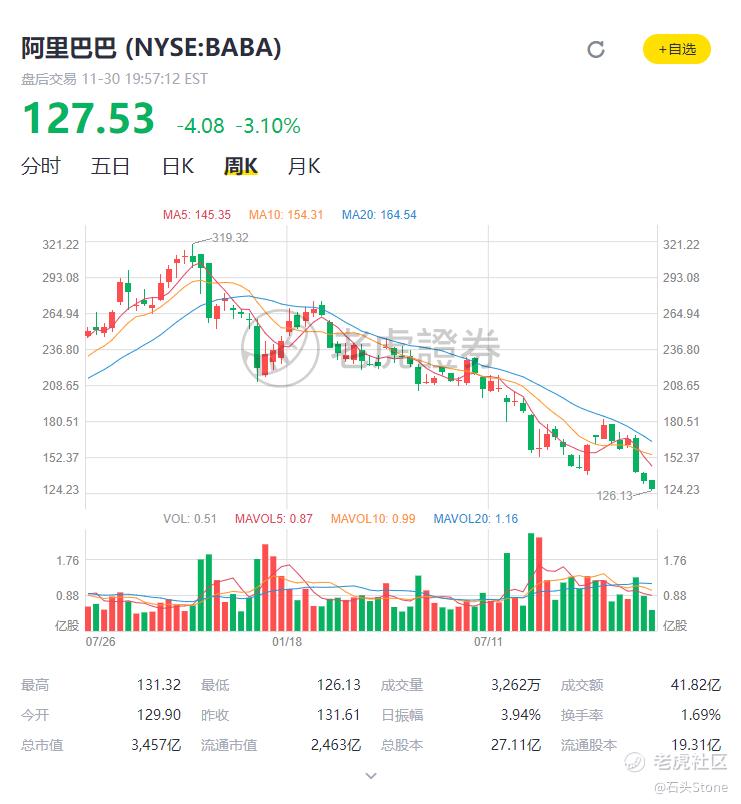Click 总市值 value 3,457亿
This screenshot has width=741, height=804.
click(x=156, y=745)
